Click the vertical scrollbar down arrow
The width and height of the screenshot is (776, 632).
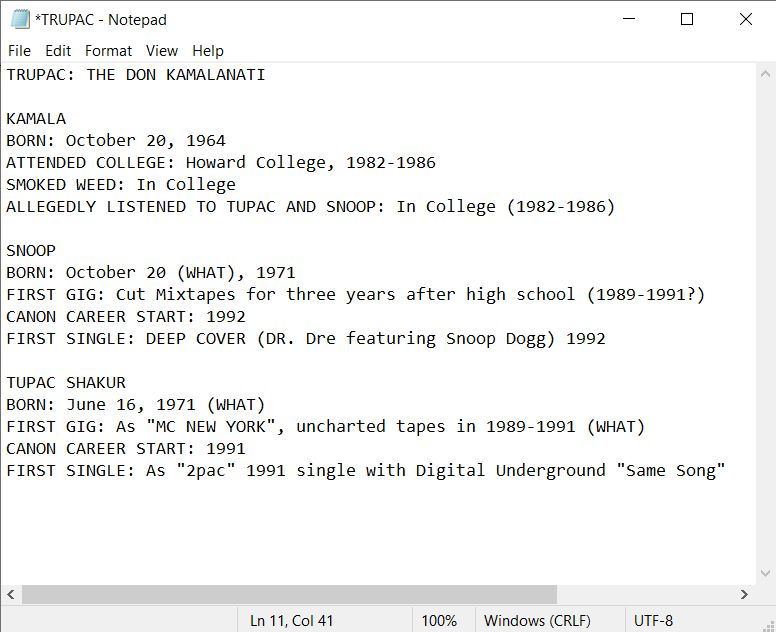[765, 574]
